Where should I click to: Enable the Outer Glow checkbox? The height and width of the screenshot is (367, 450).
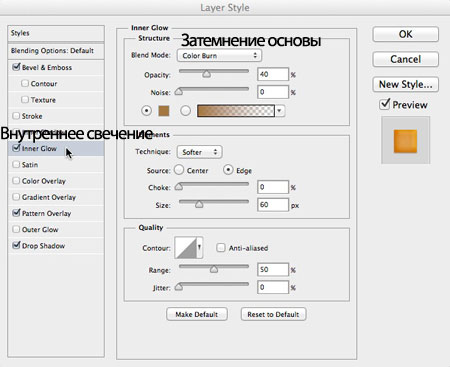16,229
